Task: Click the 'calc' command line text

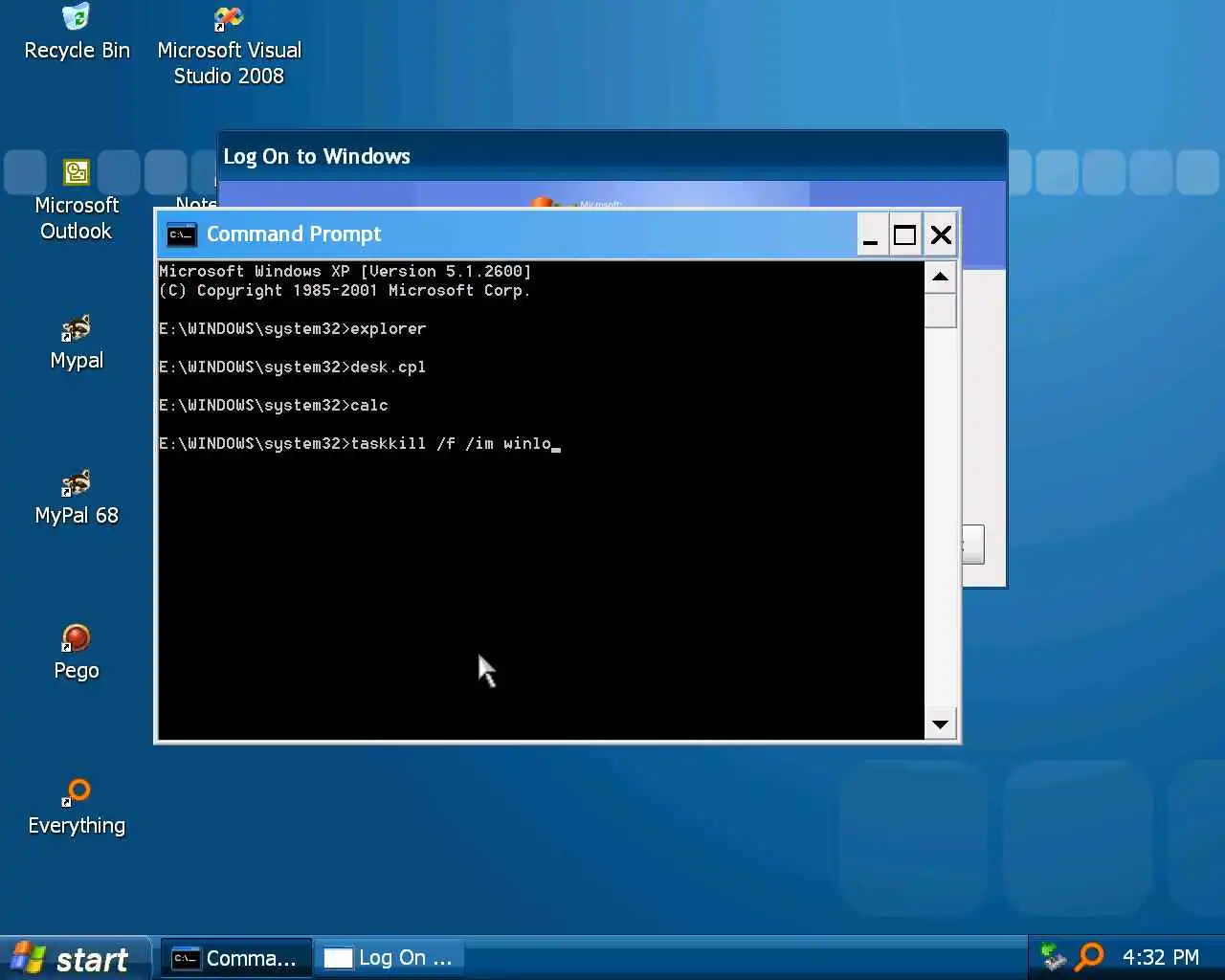Action: click(369, 405)
